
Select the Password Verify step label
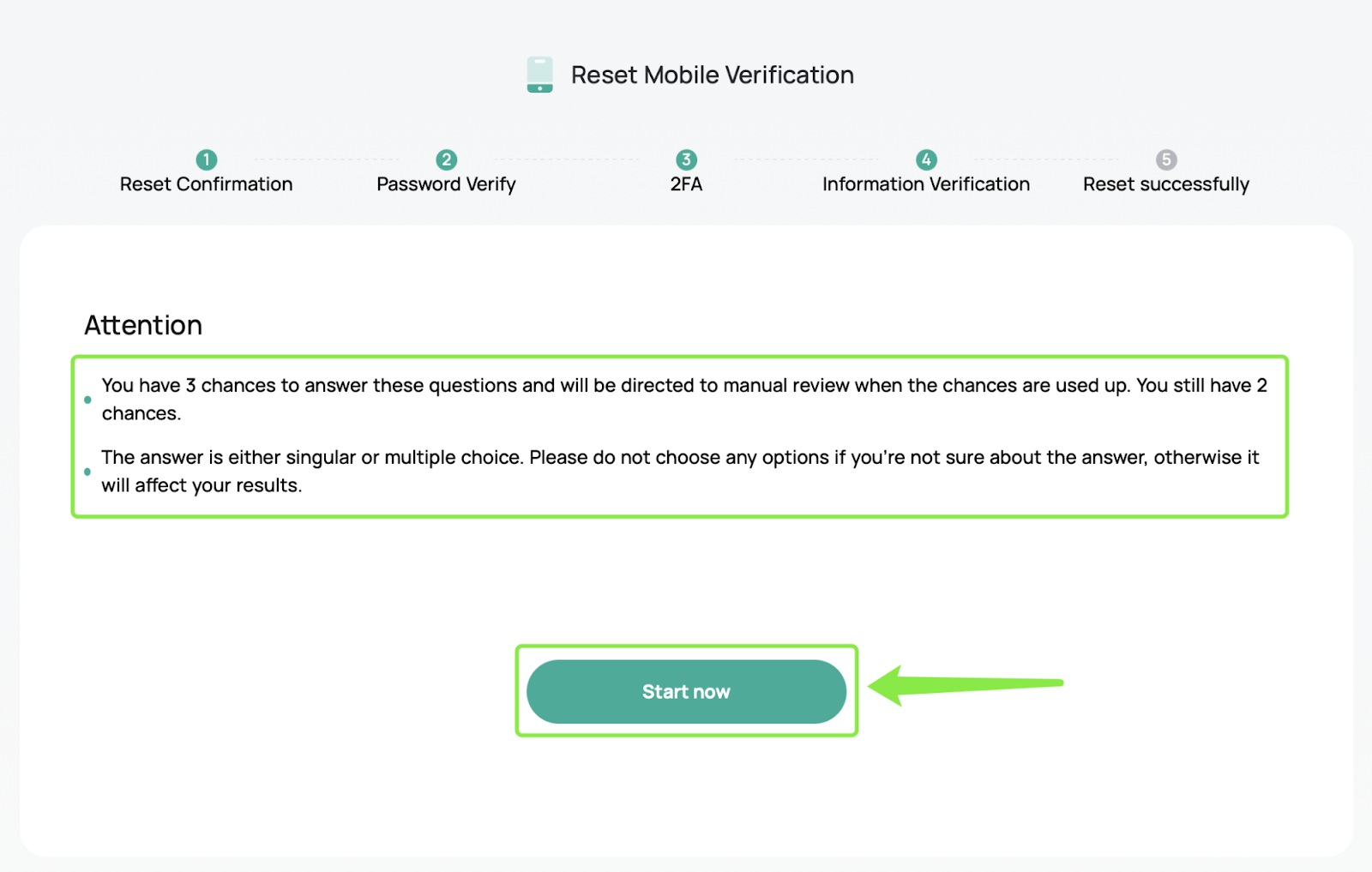446,184
